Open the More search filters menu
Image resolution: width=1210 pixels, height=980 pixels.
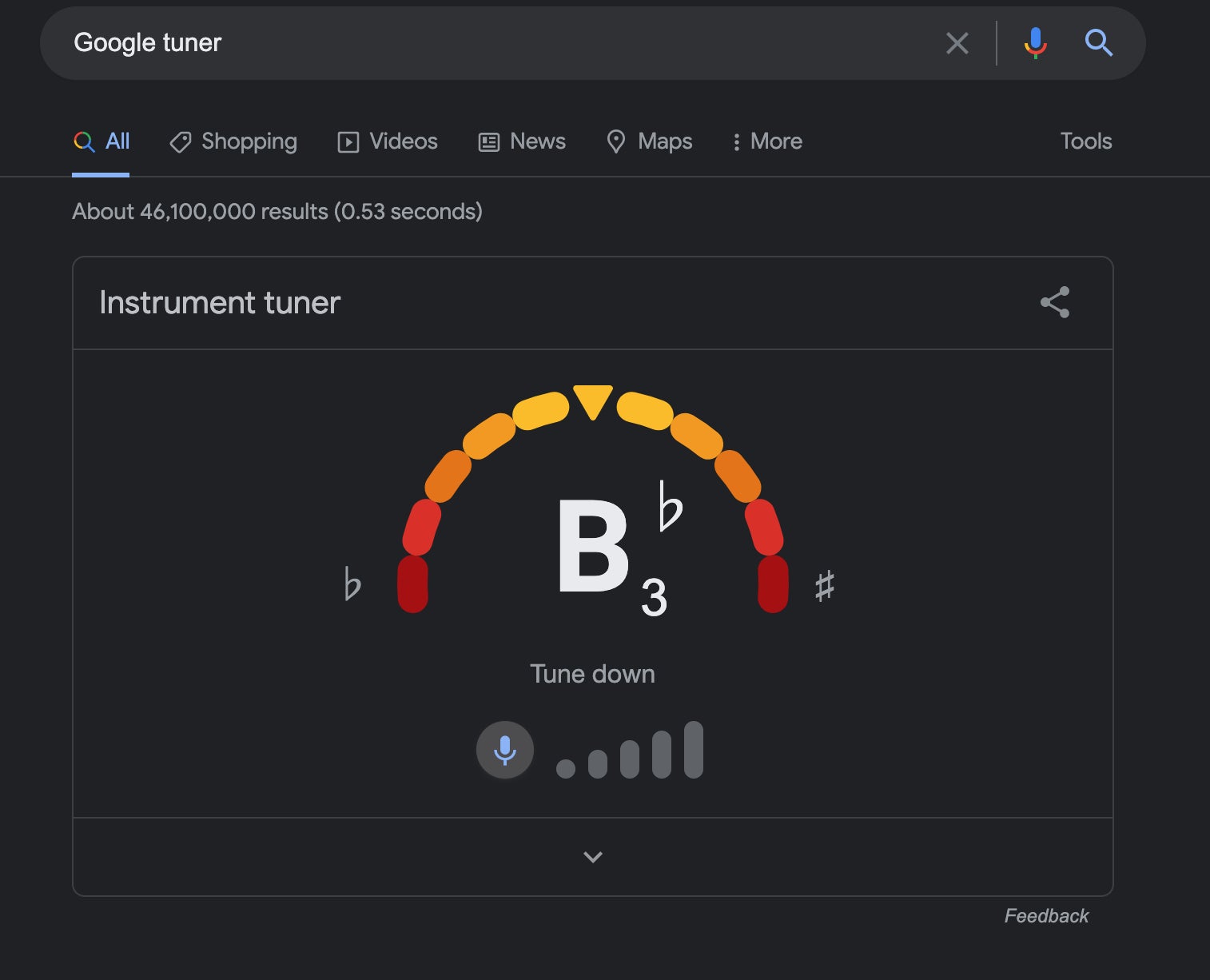coord(766,141)
